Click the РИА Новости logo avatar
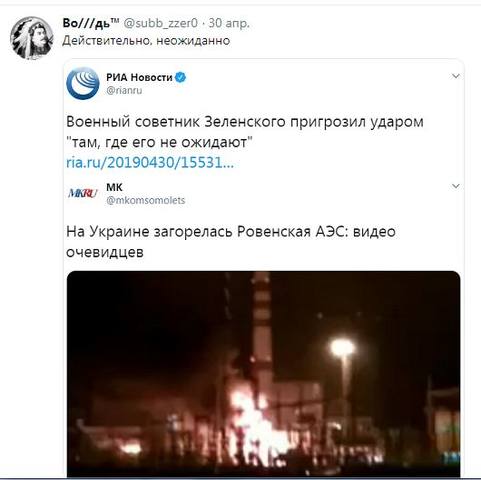This screenshot has width=481, height=480. click(x=83, y=83)
